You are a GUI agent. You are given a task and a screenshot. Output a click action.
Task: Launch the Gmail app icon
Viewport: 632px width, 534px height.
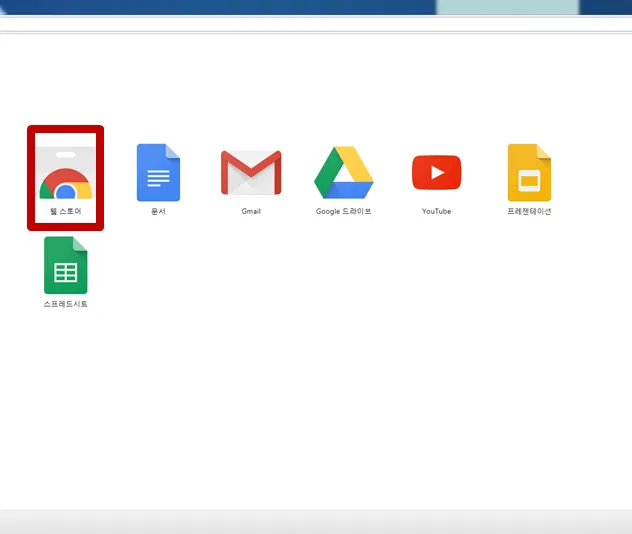tap(251, 172)
